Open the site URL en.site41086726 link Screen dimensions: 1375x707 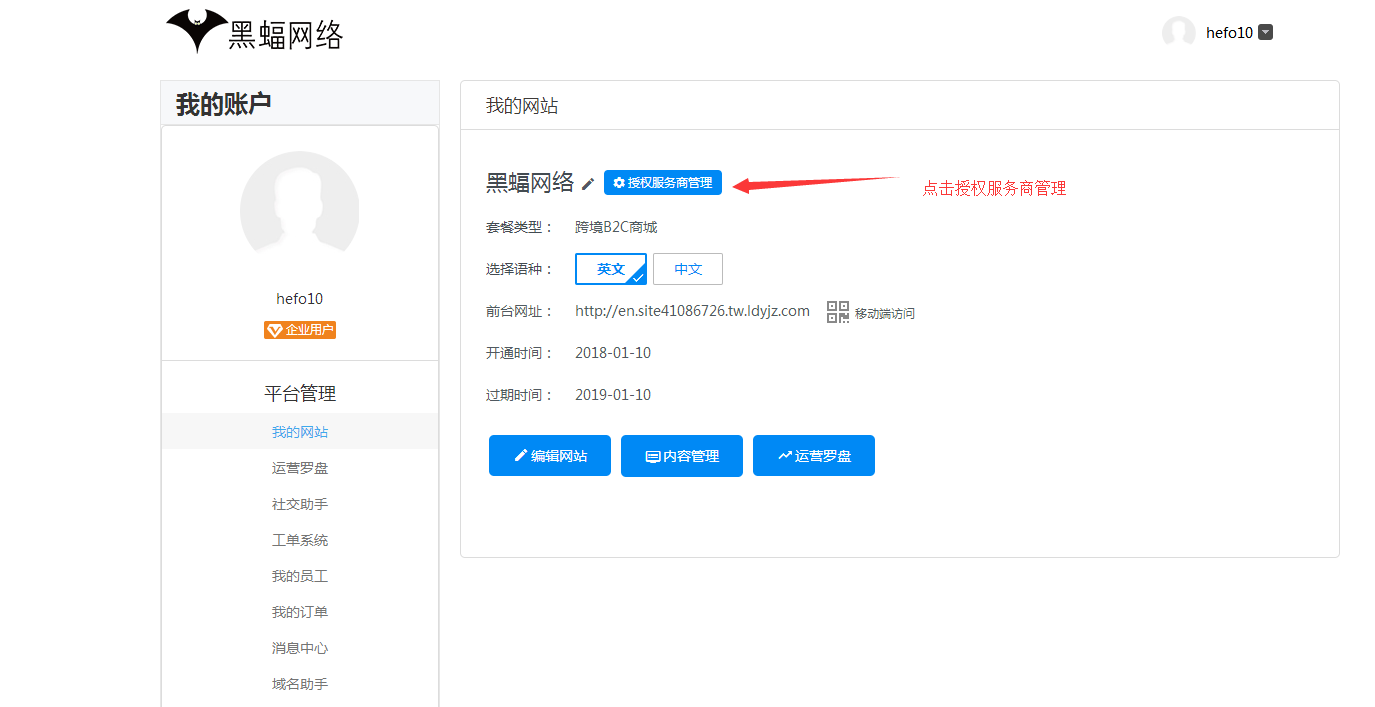click(x=692, y=311)
